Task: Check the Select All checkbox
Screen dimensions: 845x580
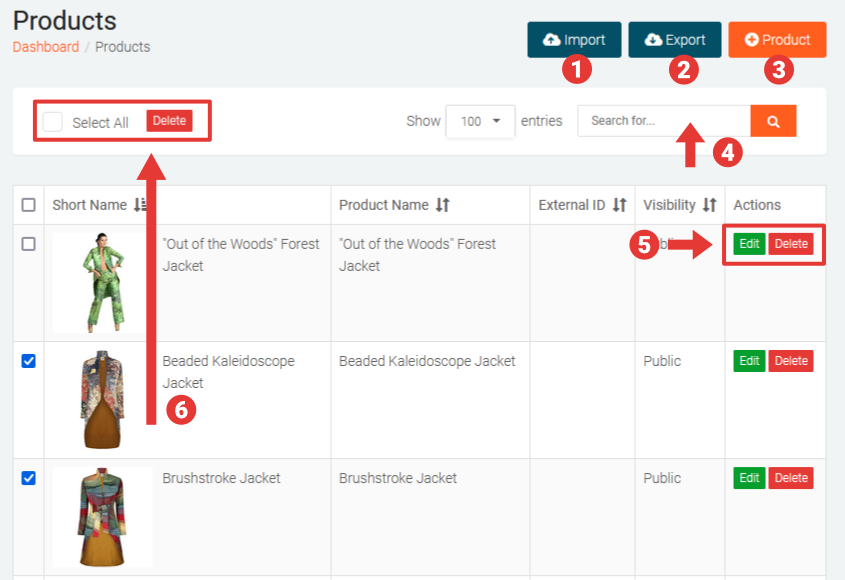Action: pos(53,122)
